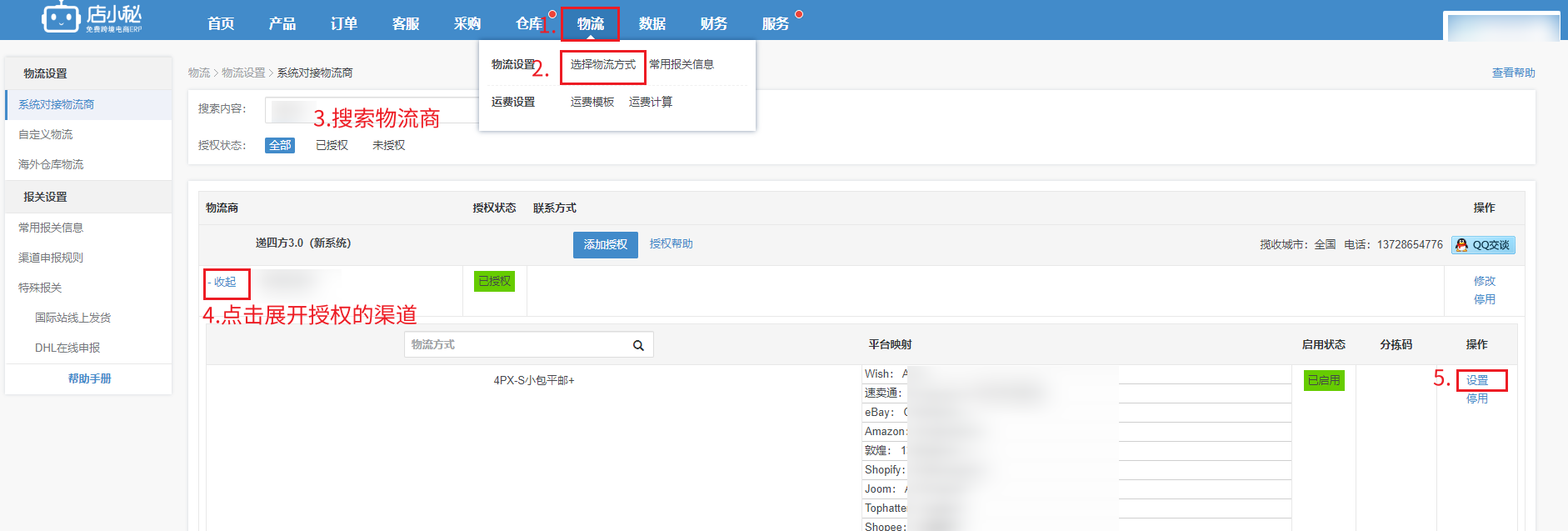Choose 选择物流方式 in the 物流 dropdown
The width and height of the screenshot is (1568, 531).
pyautogui.click(x=603, y=64)
